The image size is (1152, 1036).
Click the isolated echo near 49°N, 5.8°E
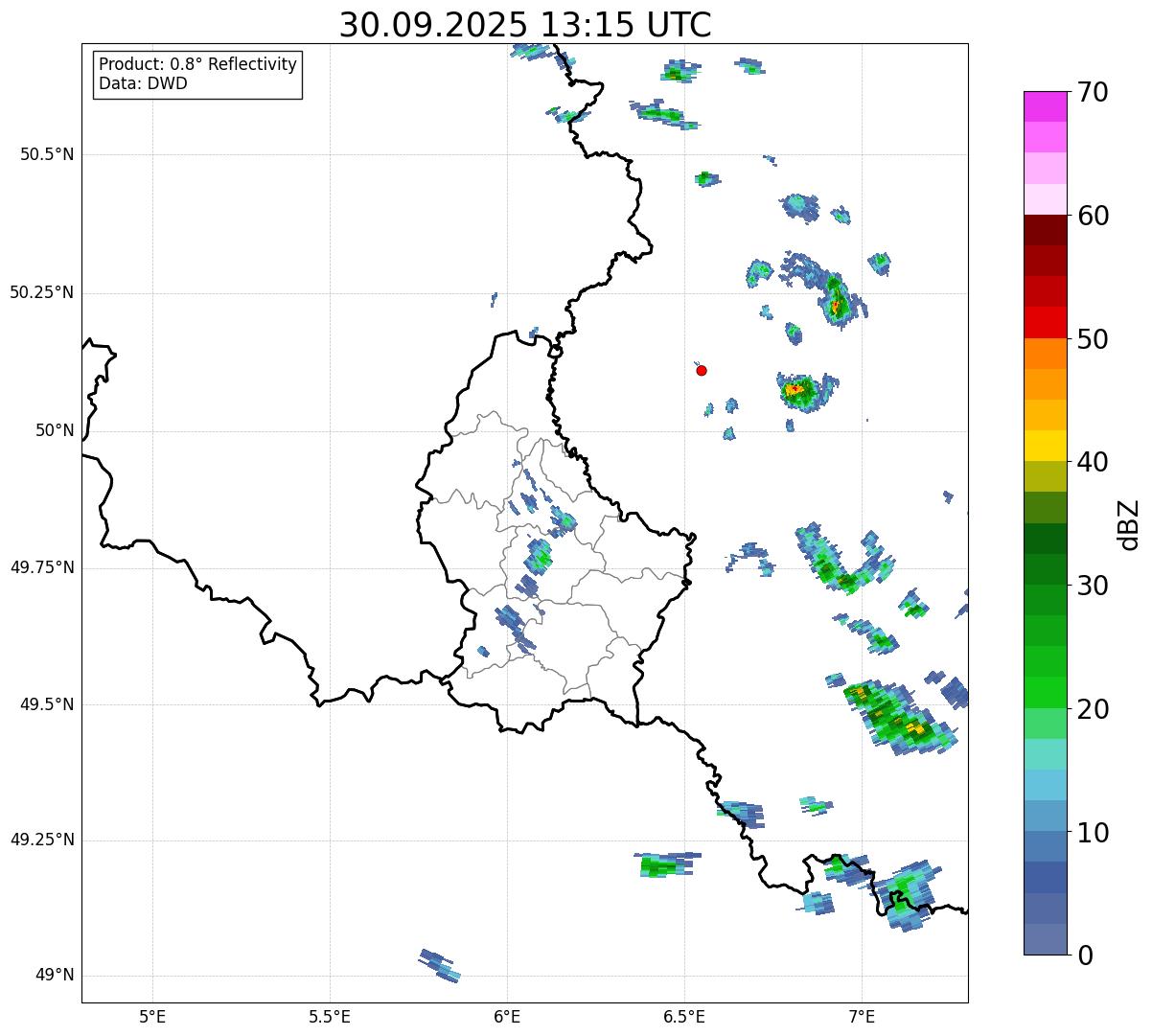click(x=440, y=965)
